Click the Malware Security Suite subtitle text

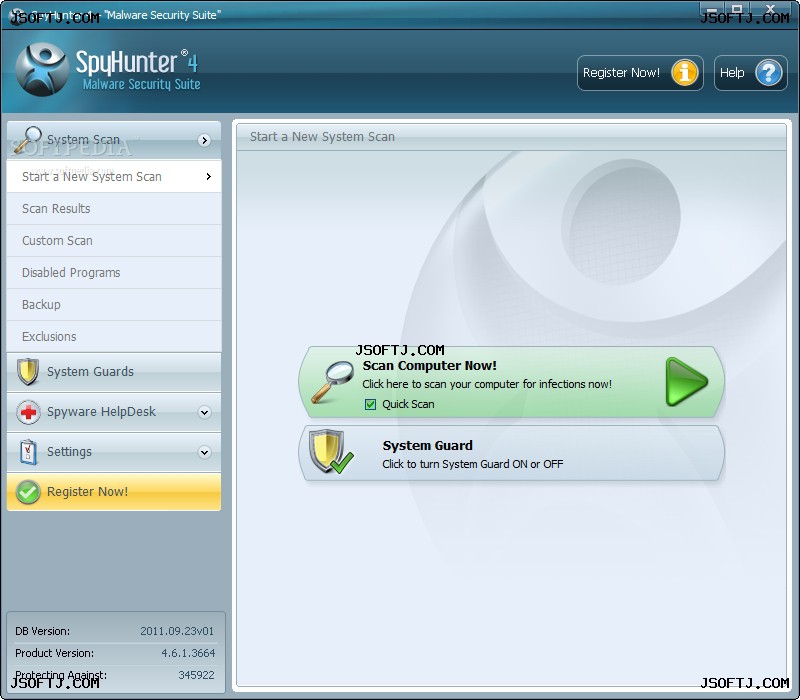[141, 84]
